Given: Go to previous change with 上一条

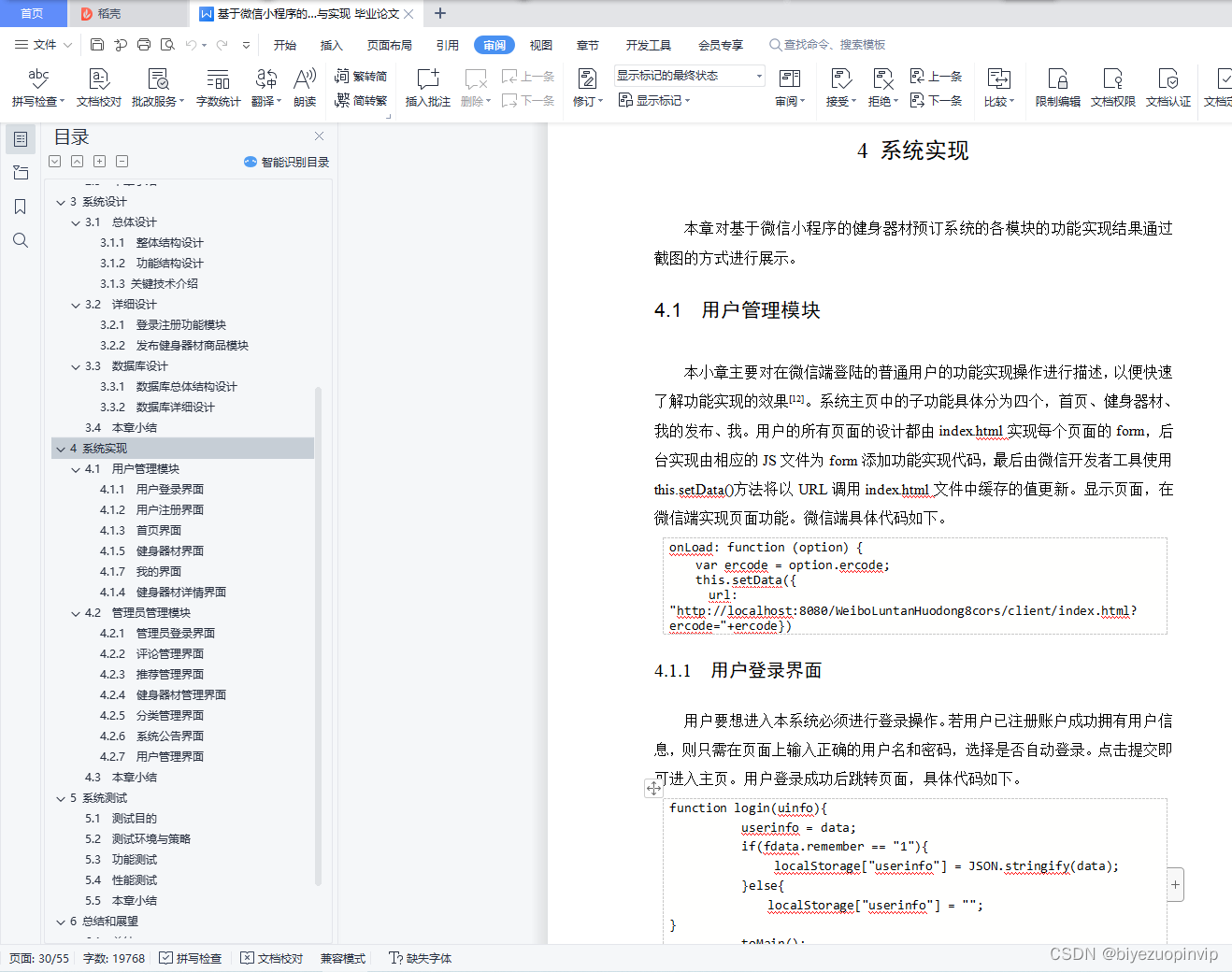Looking at the screenshot, I should pos(937,76).
